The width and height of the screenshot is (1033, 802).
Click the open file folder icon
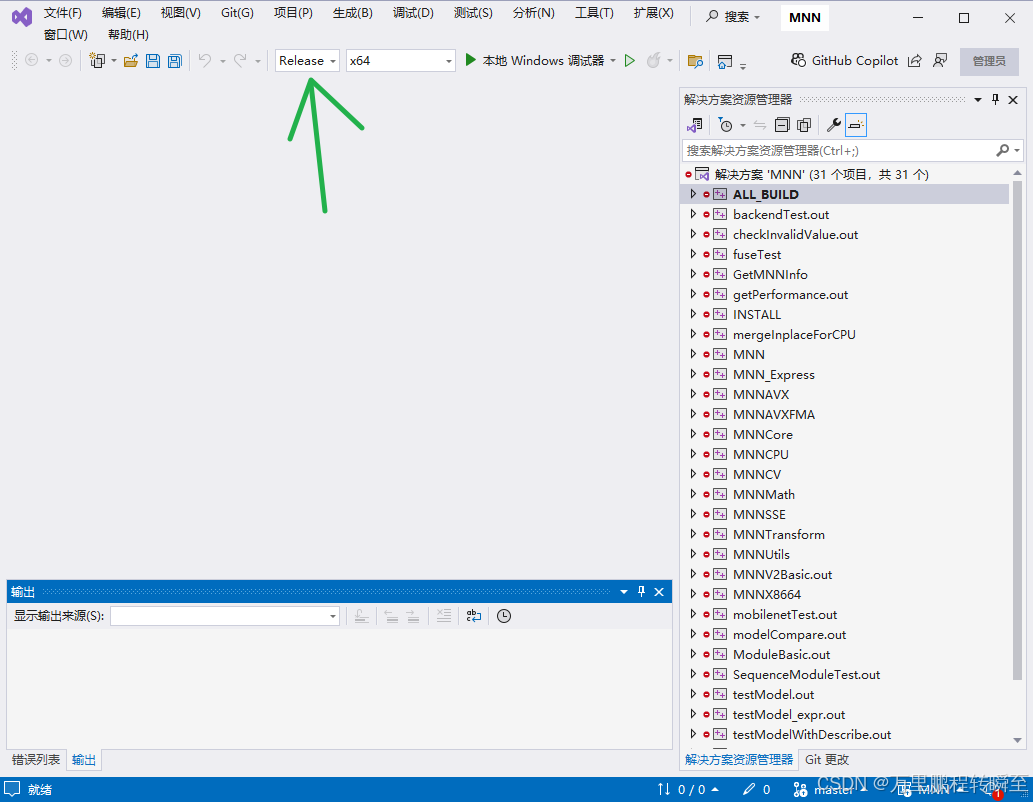(x=131, y=61)
